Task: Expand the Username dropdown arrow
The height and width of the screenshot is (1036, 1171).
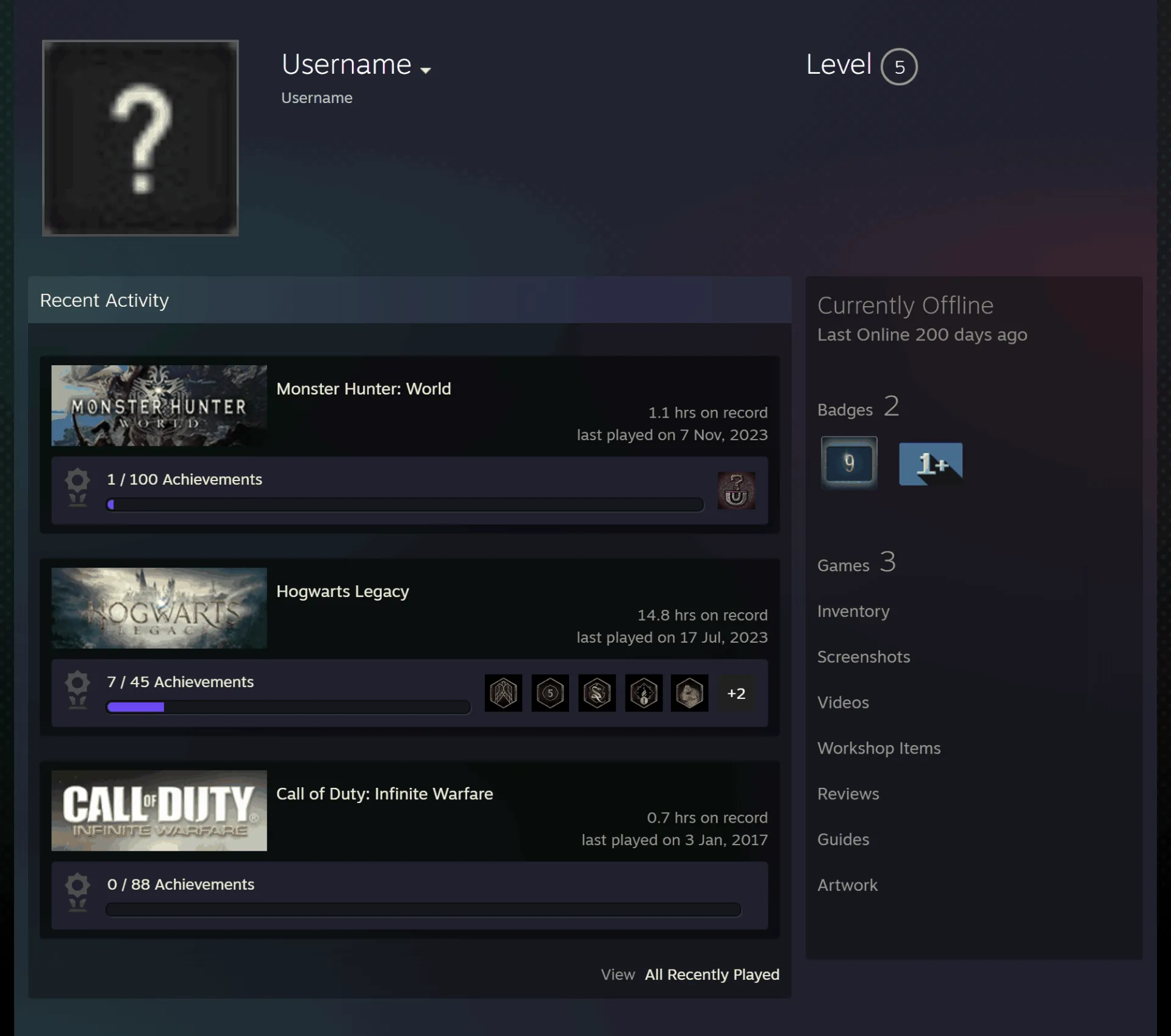Action: pyautogui.click(x=426, y=70)
